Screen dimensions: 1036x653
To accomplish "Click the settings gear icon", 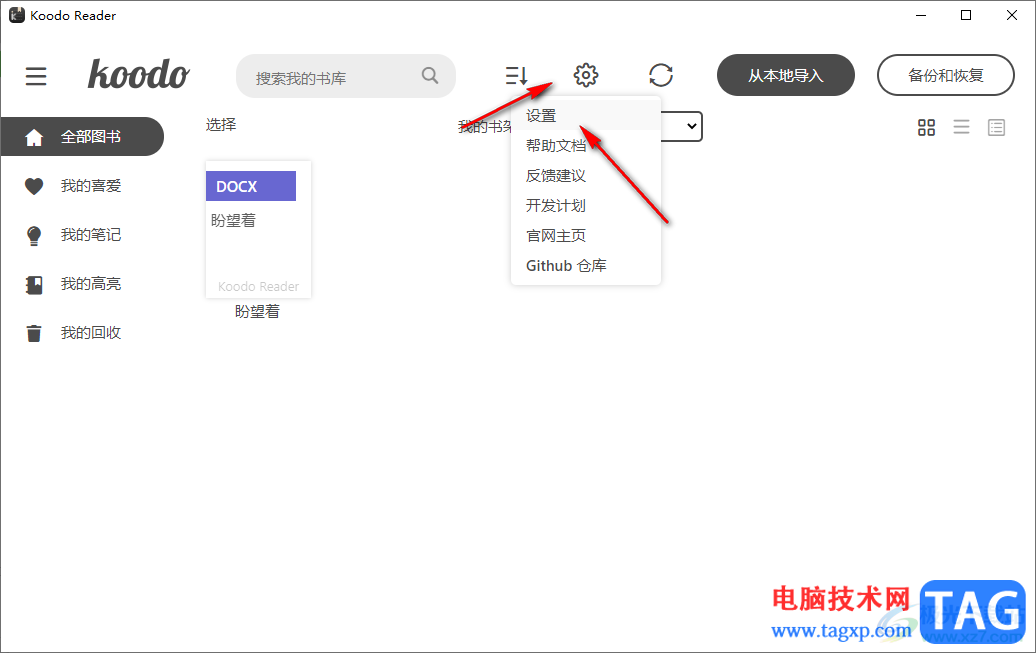I will 585,75.
